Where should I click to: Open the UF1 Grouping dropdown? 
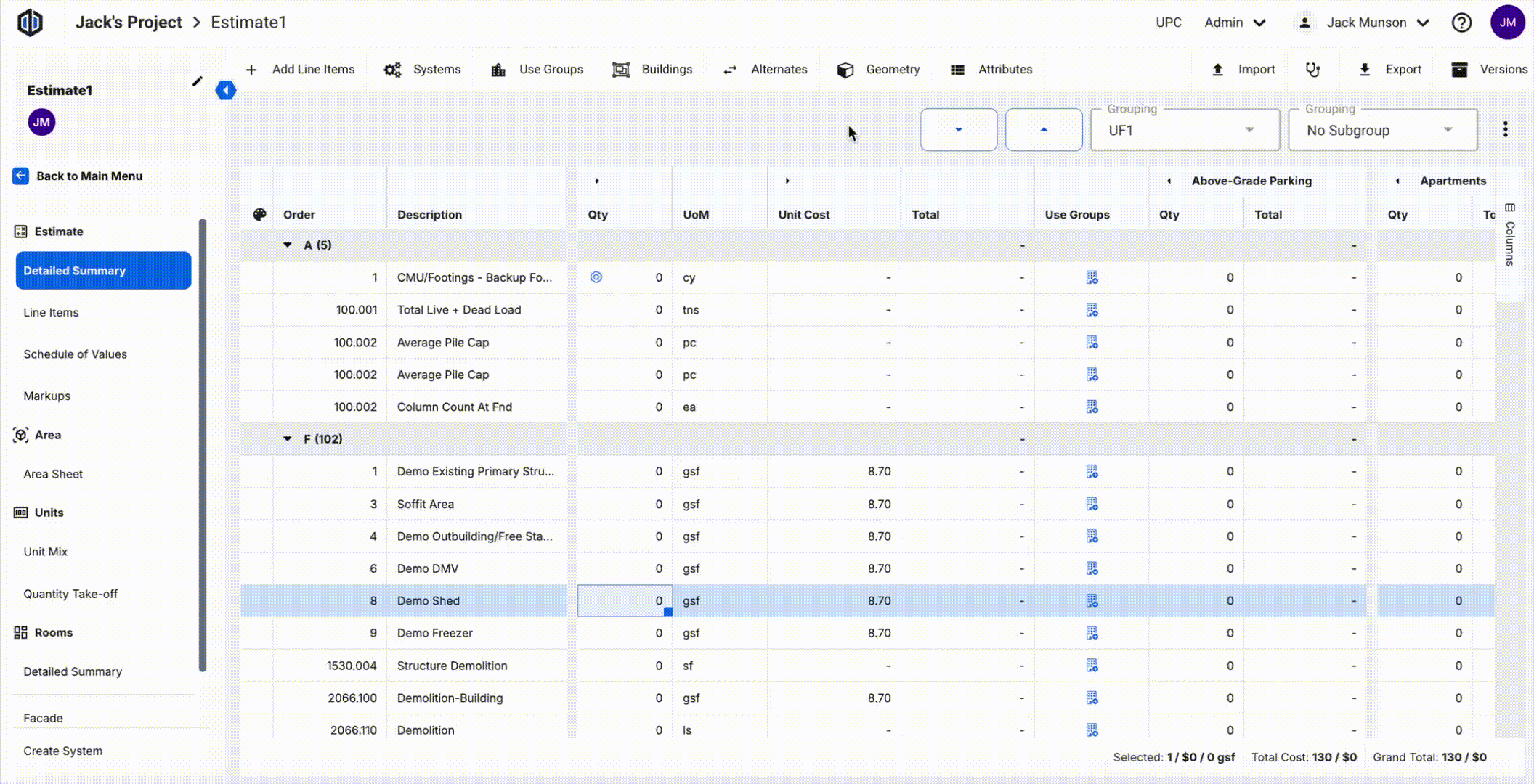[x=1185, y=131]
